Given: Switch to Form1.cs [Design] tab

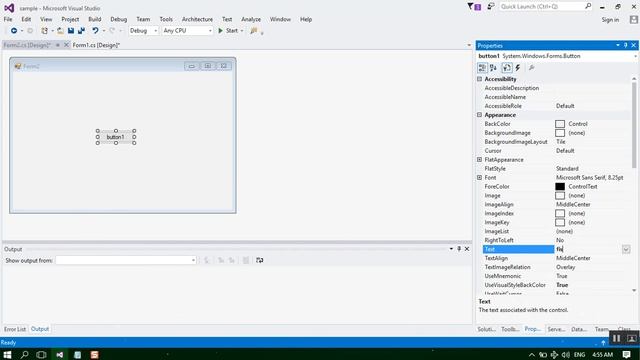Looking at the screenshot, I should tap(96, 45).
